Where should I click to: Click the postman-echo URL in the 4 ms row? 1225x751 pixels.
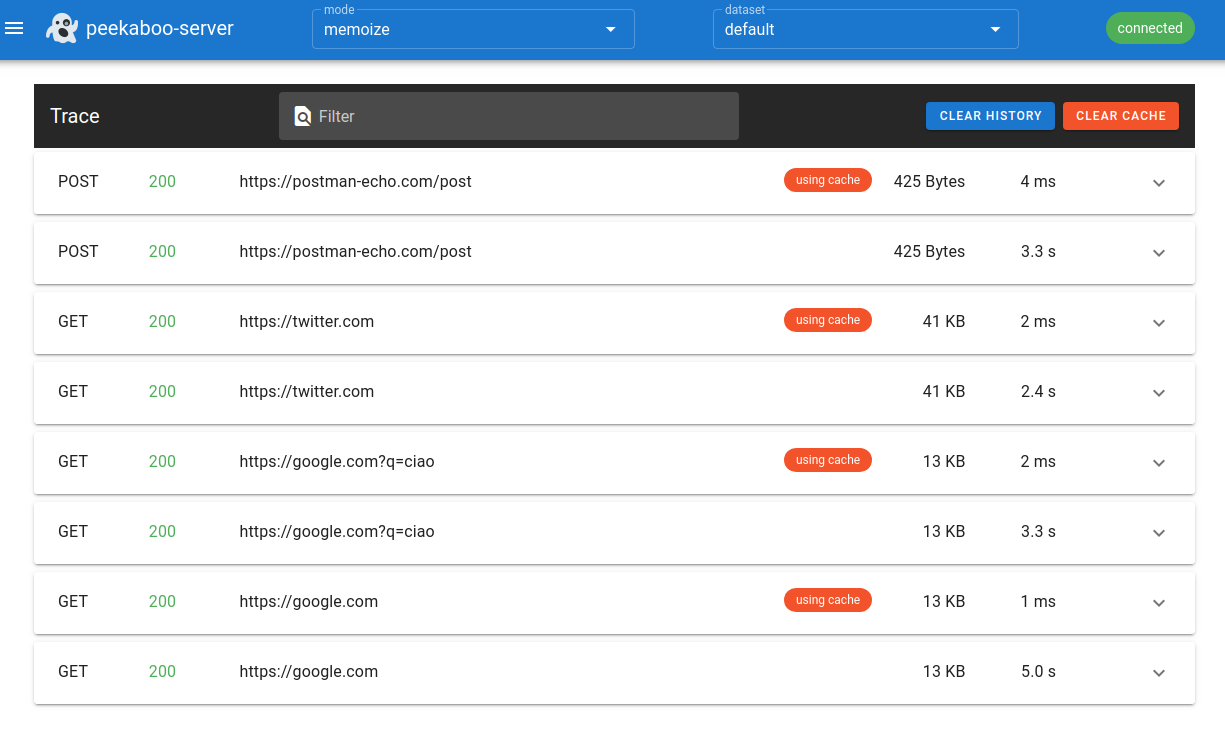tap(355, 181)
